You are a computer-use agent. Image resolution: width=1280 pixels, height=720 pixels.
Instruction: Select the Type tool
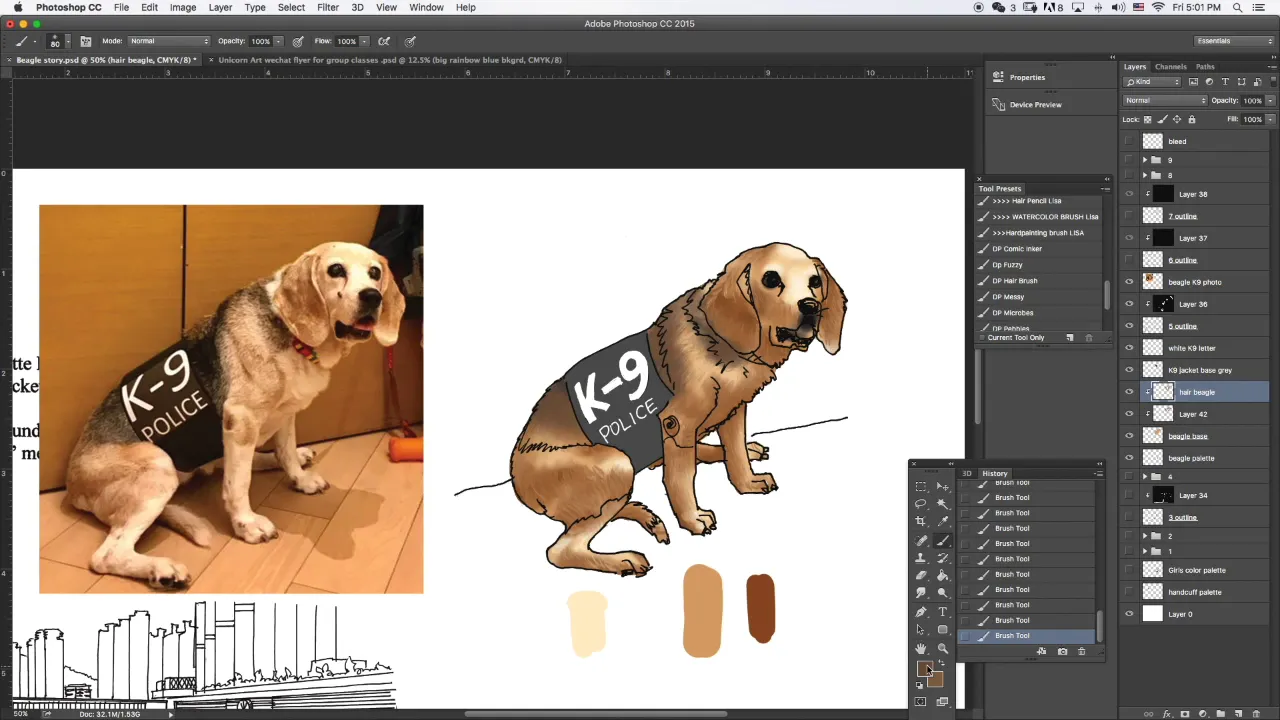943,612
